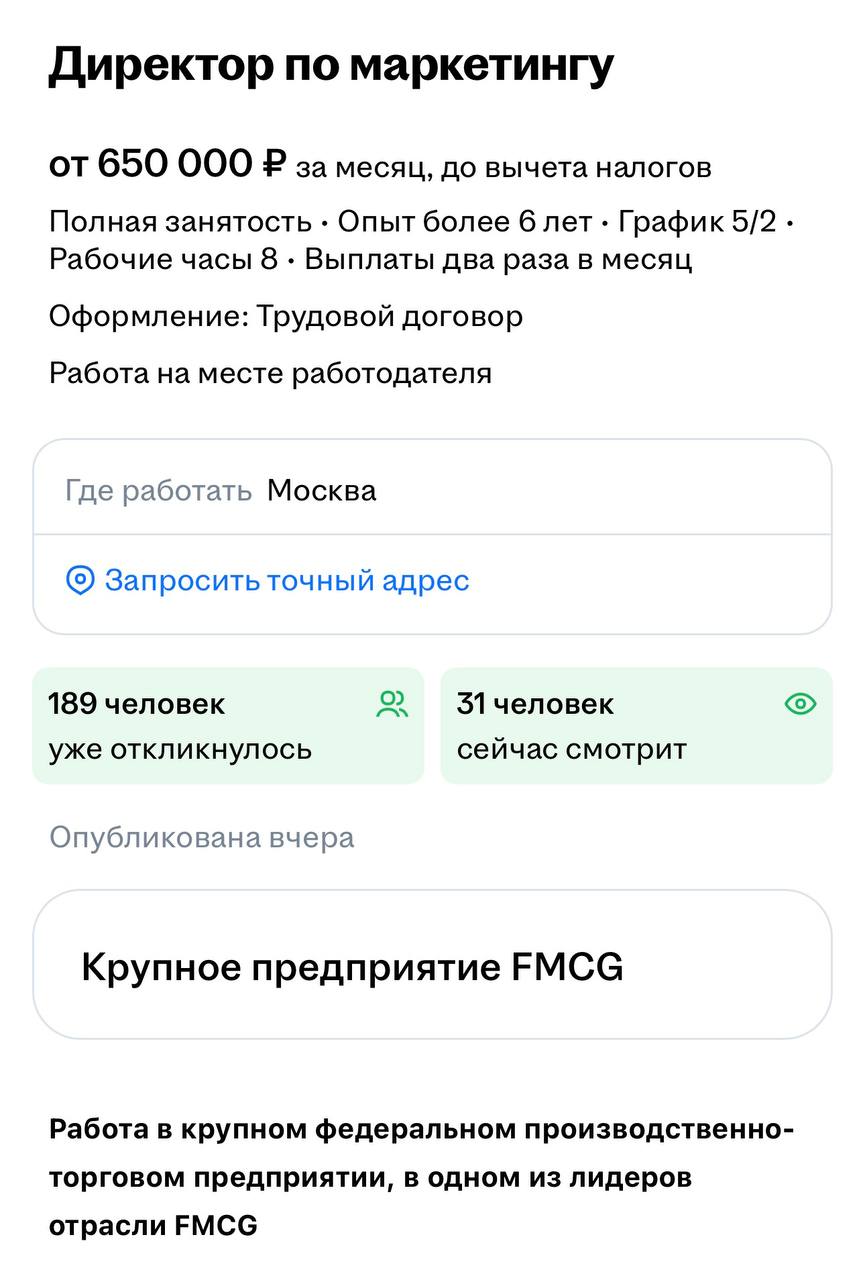Click the location pin icon
Viewport: 865px width, 1280px height.
pyautogui.click(x=80, y=580)
